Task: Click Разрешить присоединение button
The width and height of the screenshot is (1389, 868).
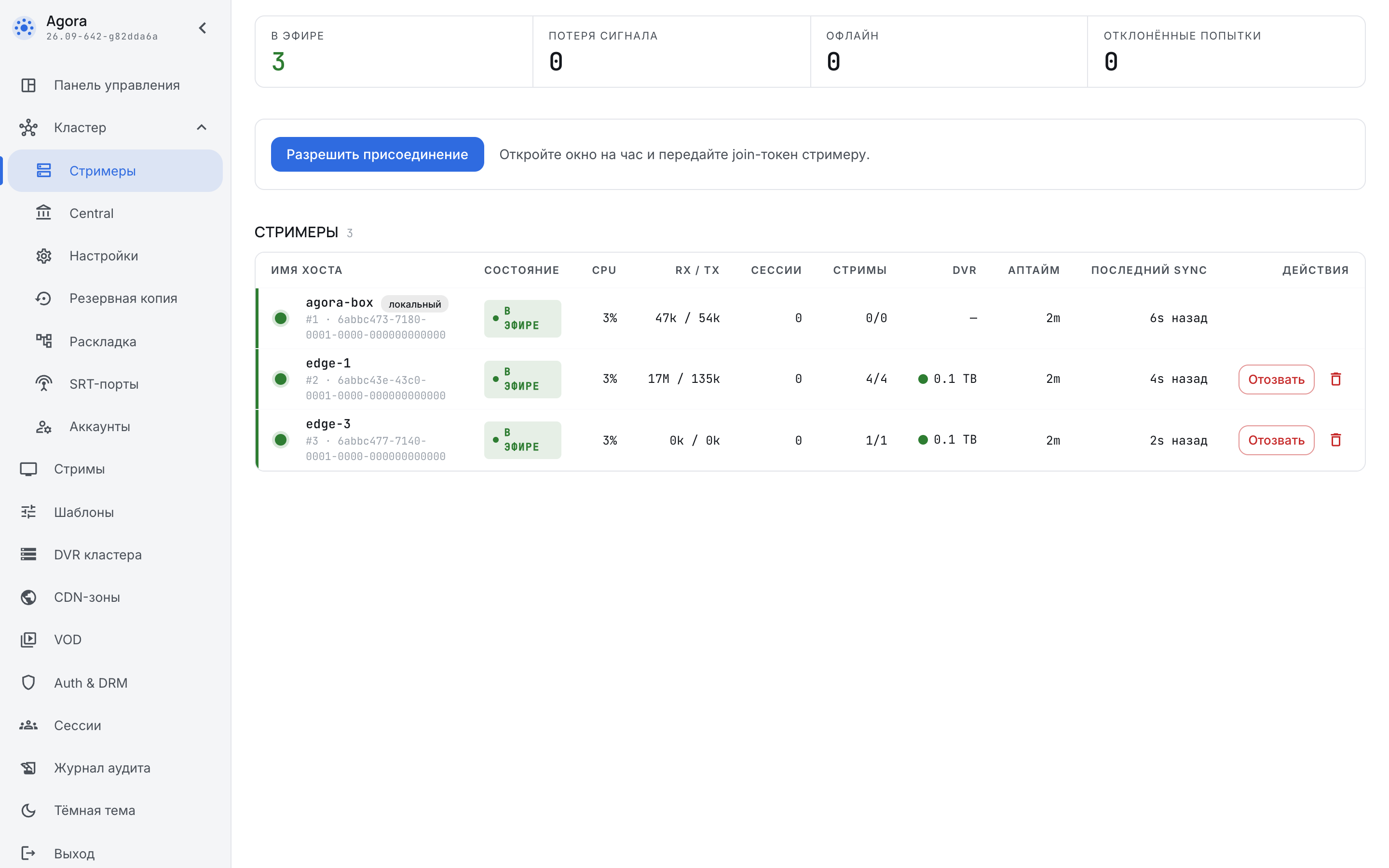Action: click(377, 154)
